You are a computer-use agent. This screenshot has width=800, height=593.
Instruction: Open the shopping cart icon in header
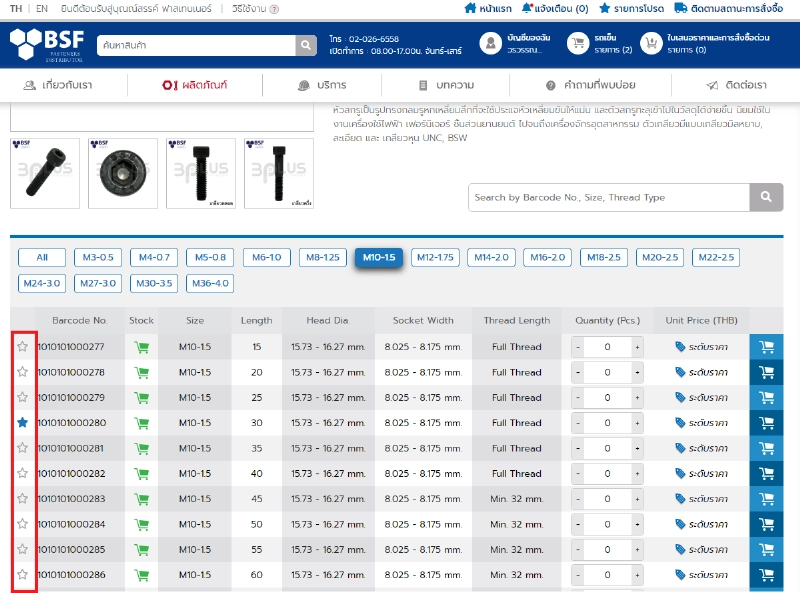coord(577,43)
